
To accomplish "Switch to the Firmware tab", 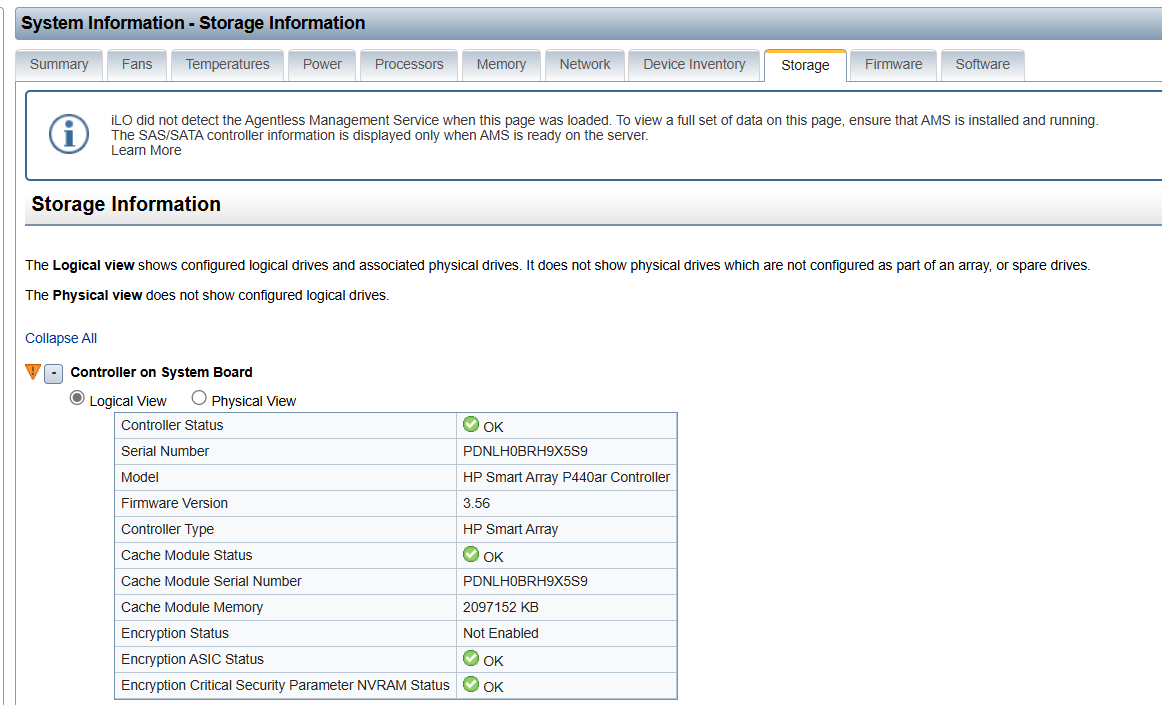I will [x=893, y=64].
